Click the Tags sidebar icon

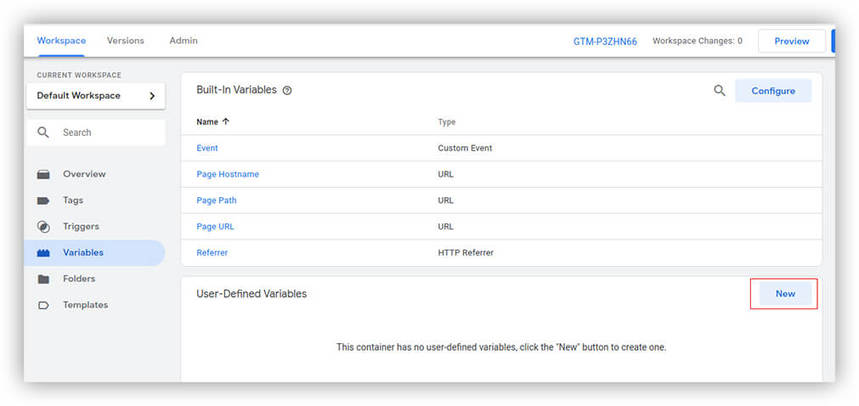click(x=44, y=200)
